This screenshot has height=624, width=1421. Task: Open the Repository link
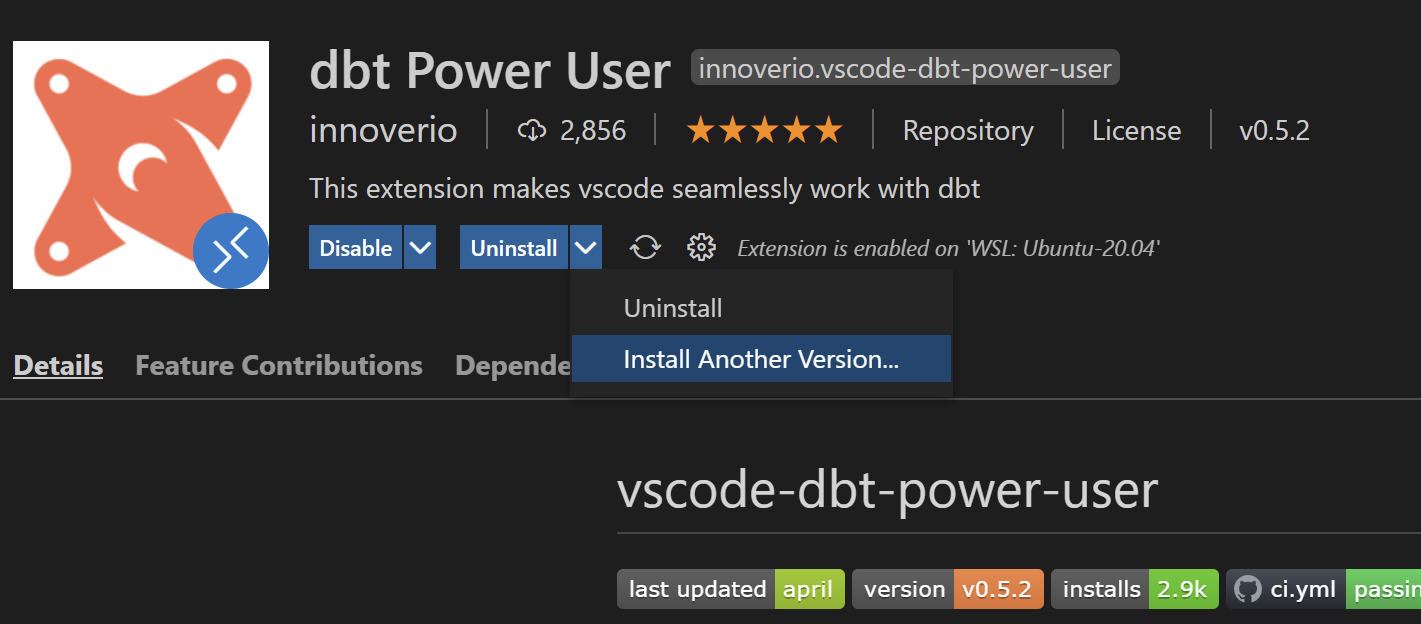[x=967, y=130]
